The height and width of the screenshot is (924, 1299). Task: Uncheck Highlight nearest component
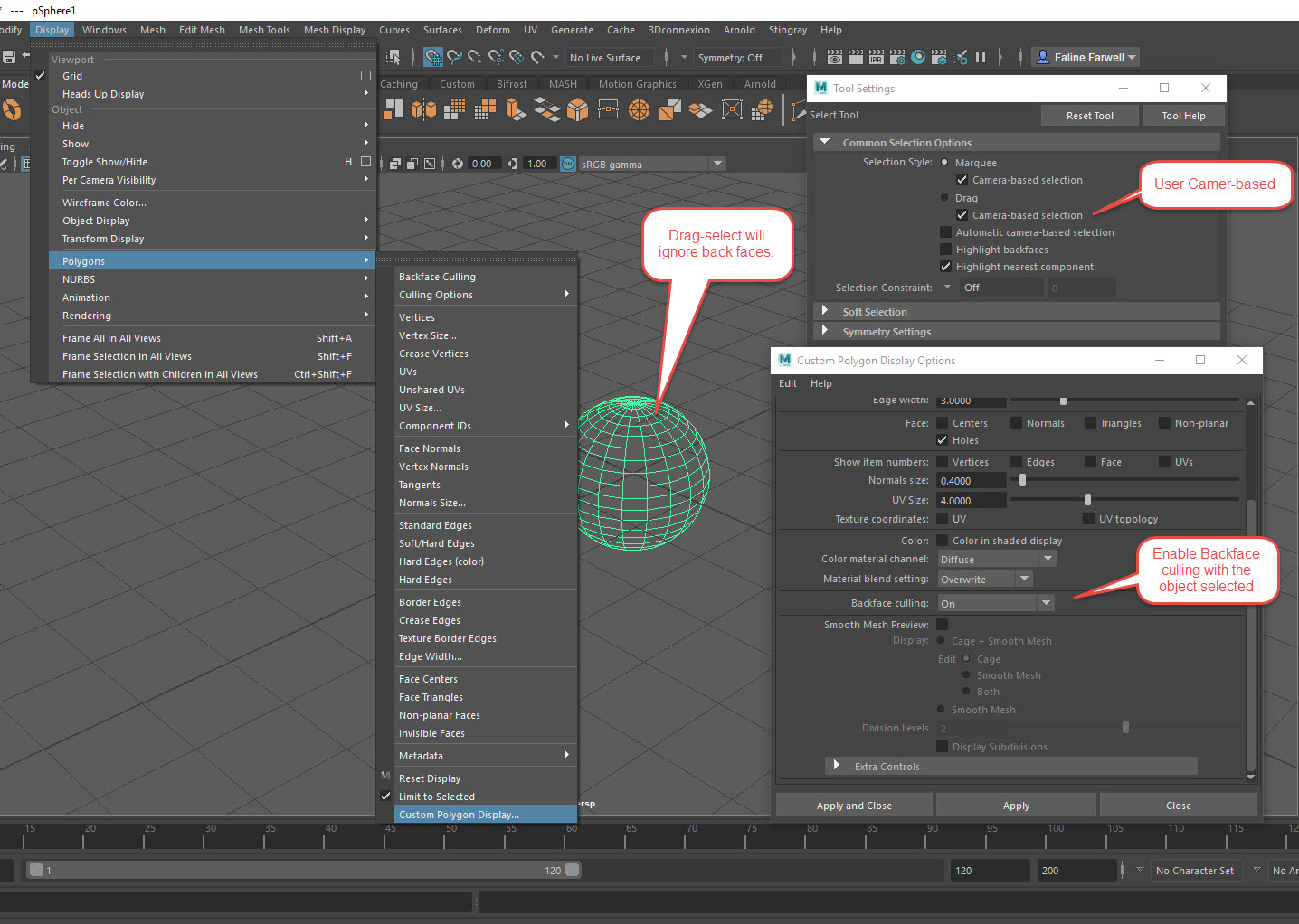[946, 266]
